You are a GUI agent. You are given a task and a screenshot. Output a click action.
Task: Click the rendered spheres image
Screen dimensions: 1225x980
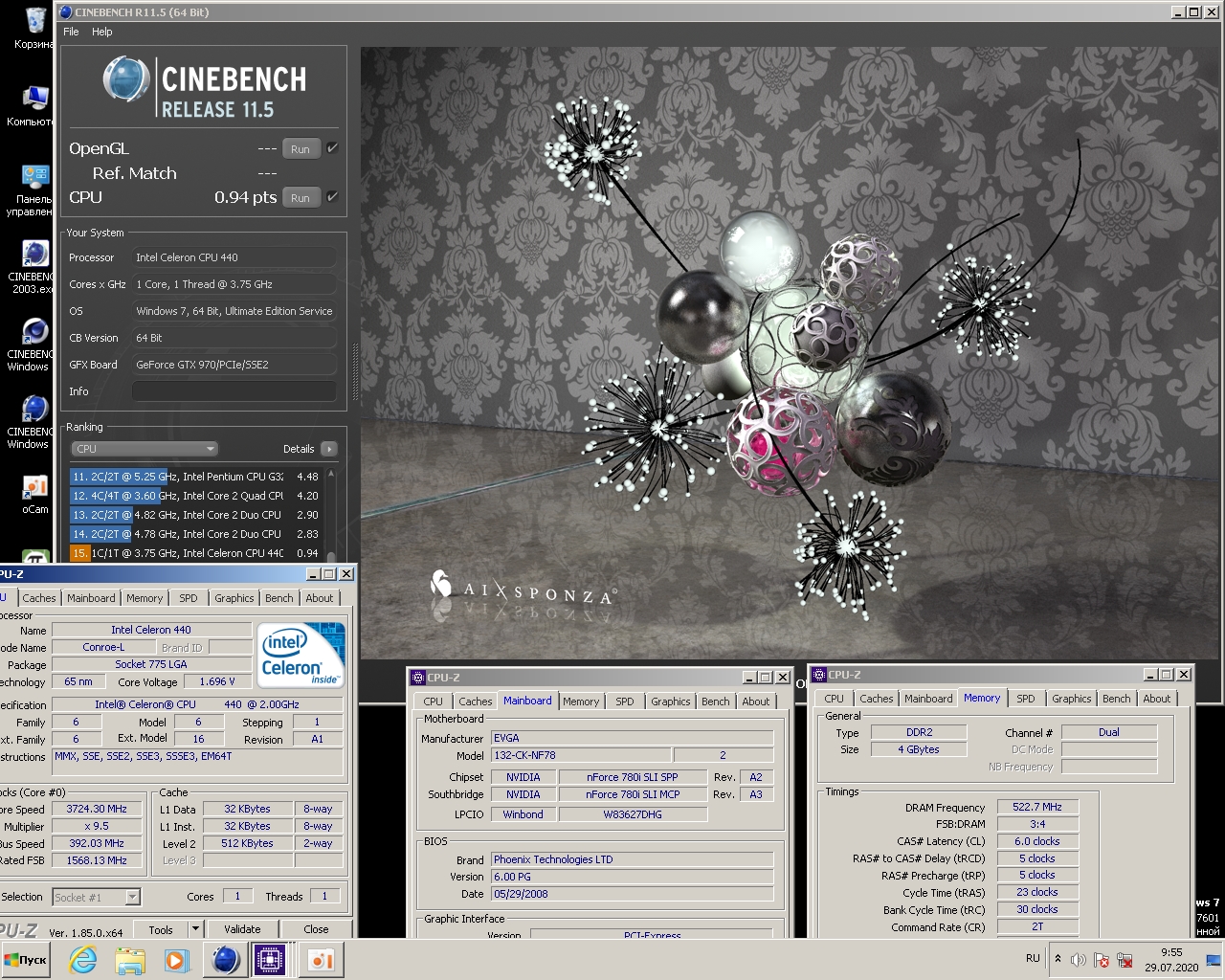coord(791,352)
